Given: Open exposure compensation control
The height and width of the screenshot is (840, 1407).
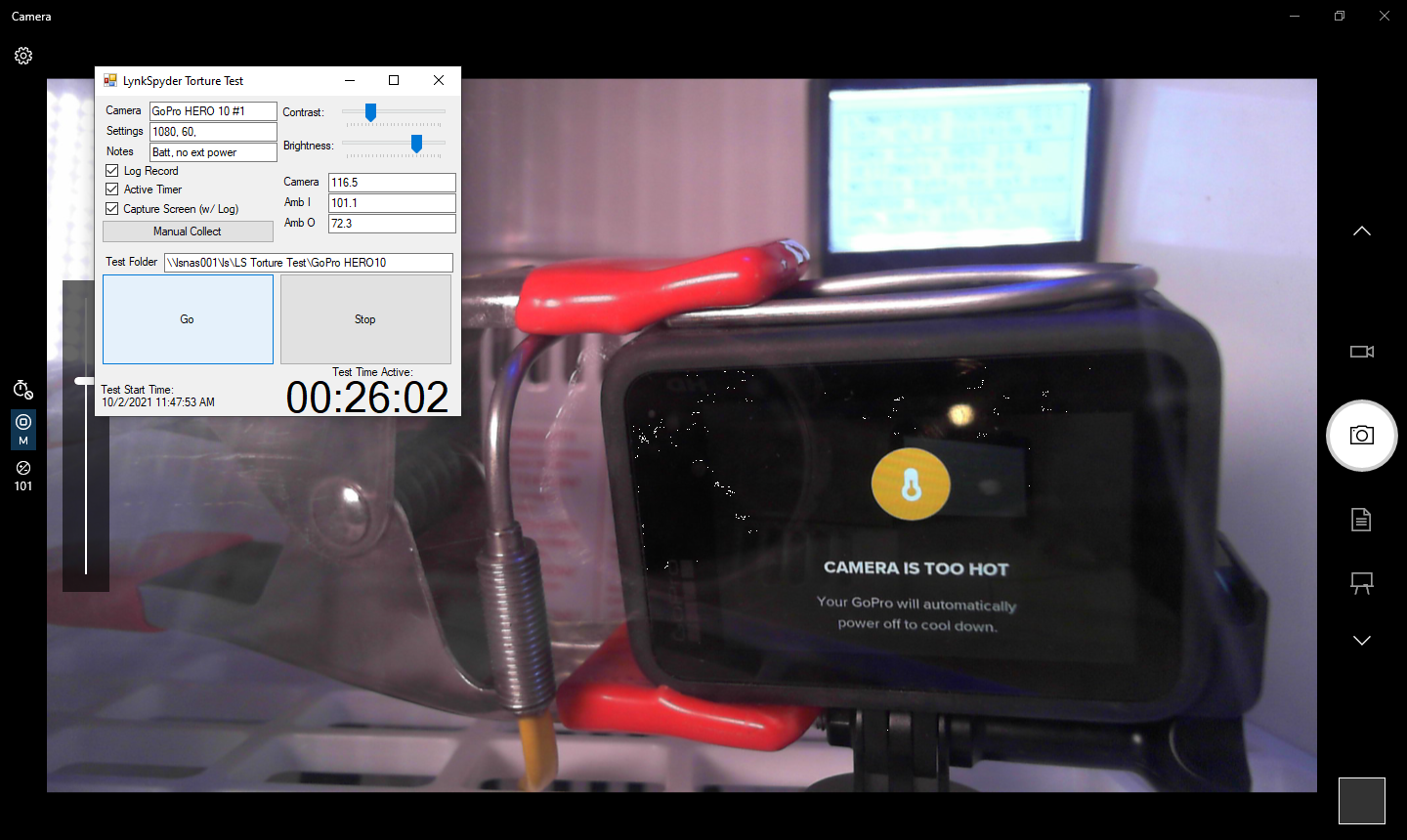Looking at the screenshot, I should pos(22,476).
